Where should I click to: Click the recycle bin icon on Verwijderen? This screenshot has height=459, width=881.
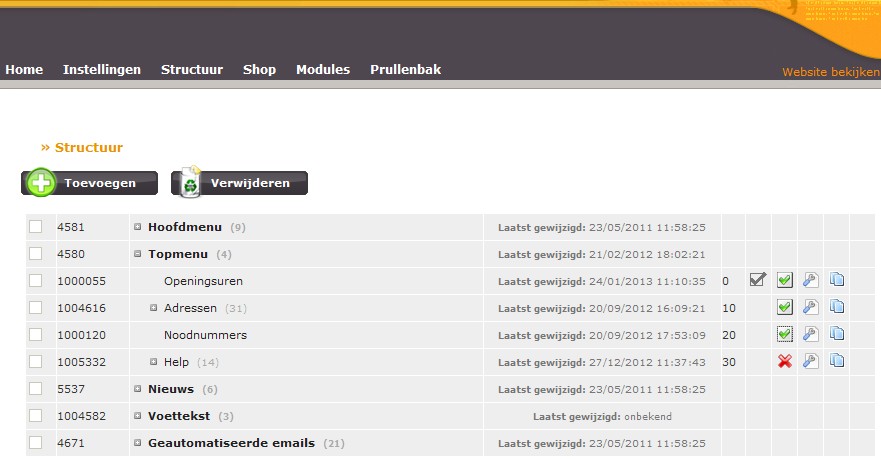point(191,181)
